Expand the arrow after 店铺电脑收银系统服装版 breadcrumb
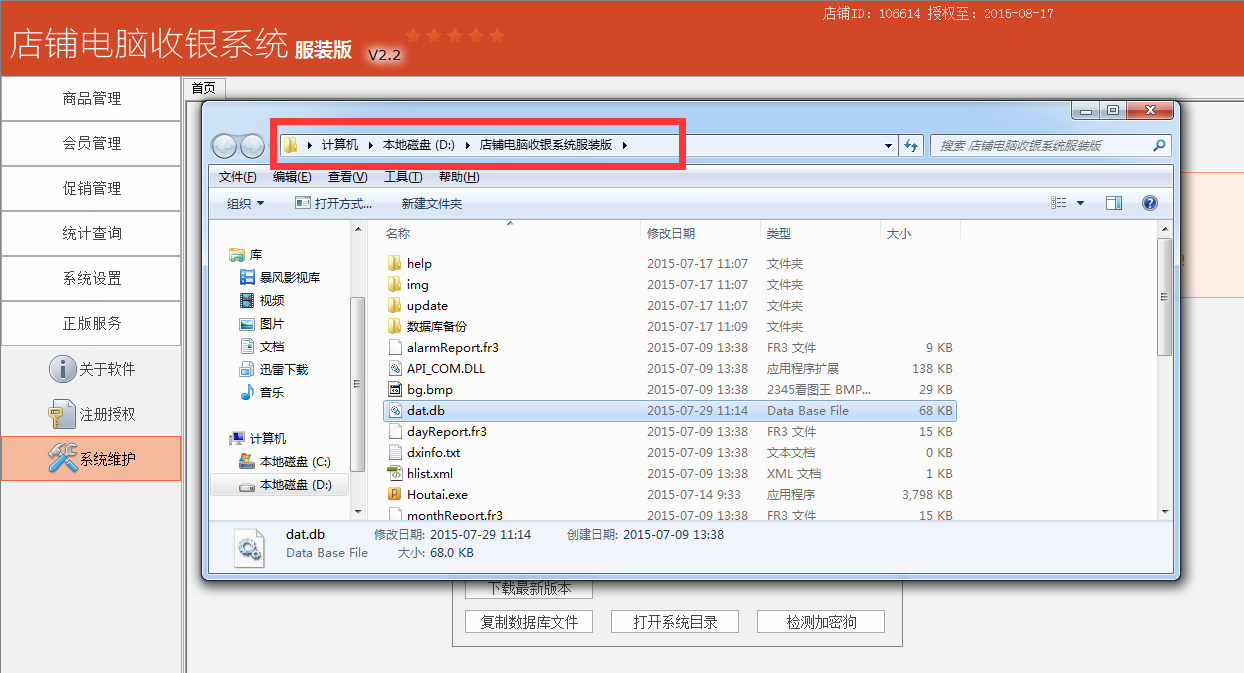1244x673 pixels. (x=625, y=145)
